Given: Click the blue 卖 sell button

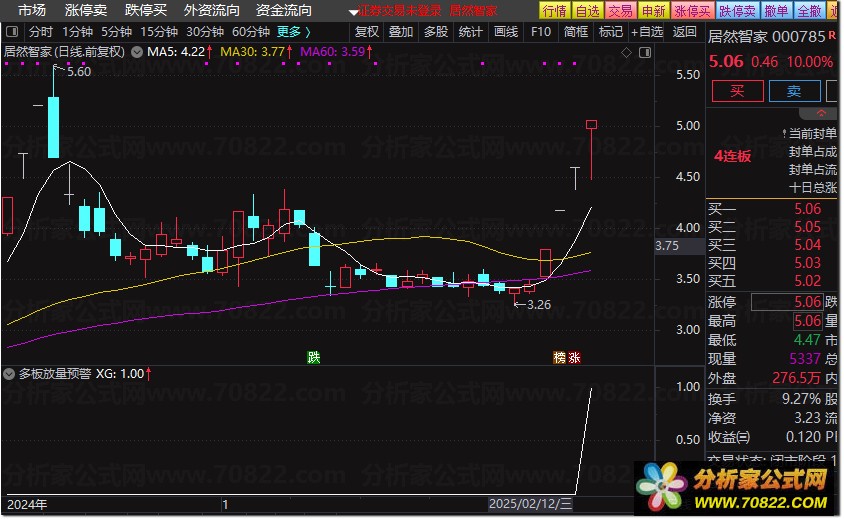Looking at the screenshot, I should click(x=794, y=91).
